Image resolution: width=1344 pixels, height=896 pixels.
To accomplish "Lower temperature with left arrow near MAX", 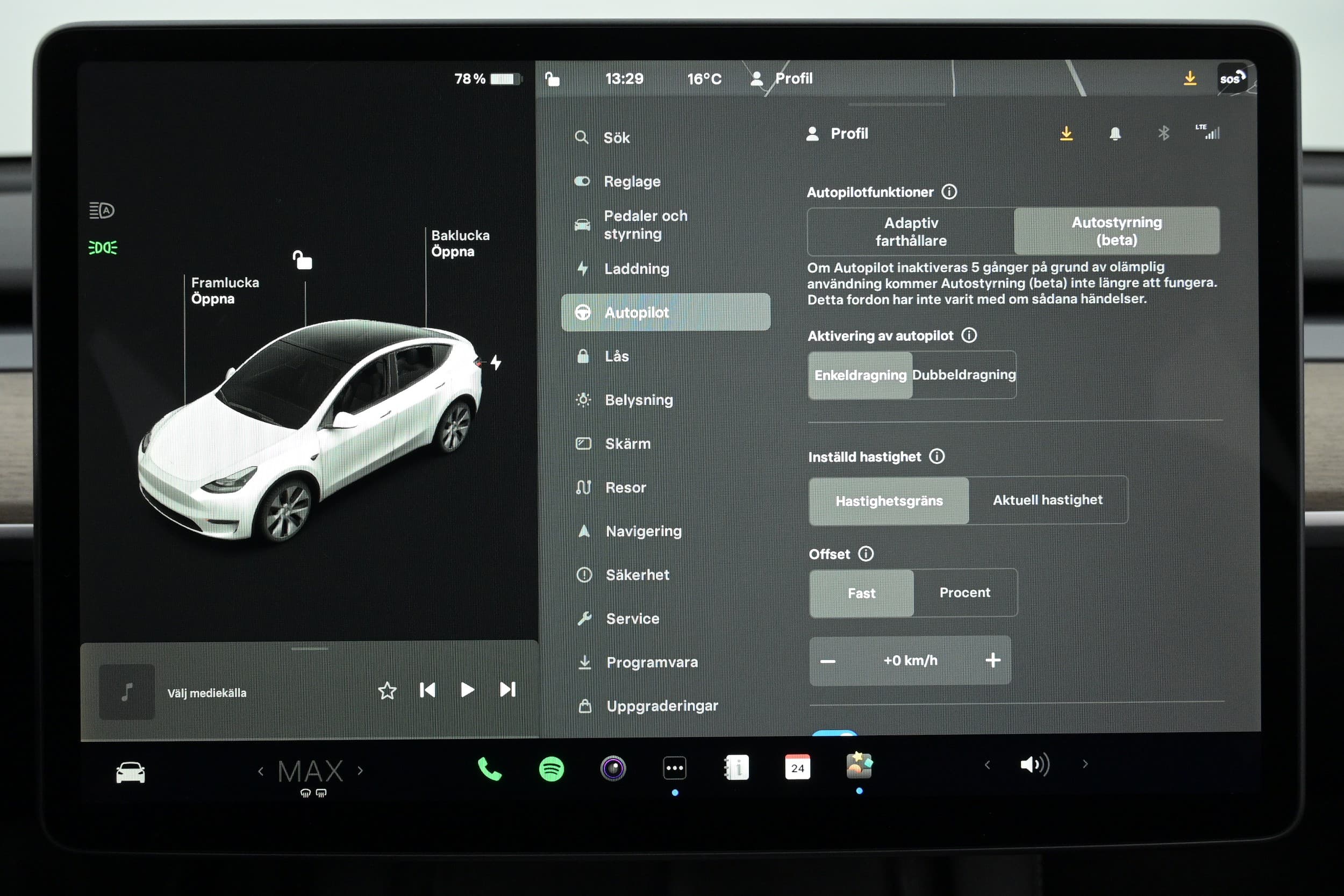I will coord(261,771).
